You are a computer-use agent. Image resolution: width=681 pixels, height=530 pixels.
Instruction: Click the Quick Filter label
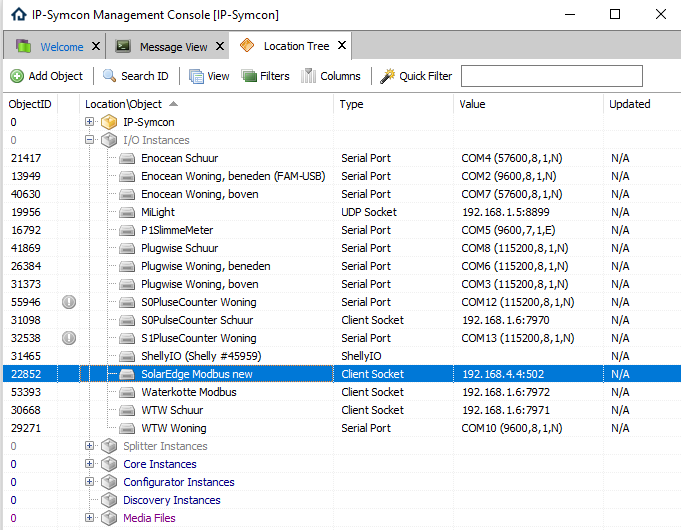[x=426, y=76]
